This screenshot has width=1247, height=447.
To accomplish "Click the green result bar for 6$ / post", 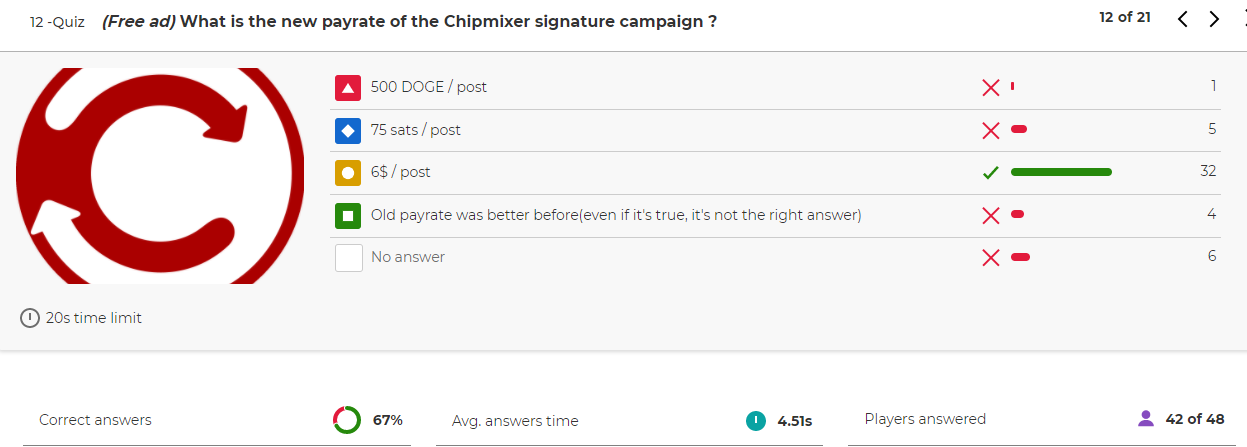I will point(1061,172).
